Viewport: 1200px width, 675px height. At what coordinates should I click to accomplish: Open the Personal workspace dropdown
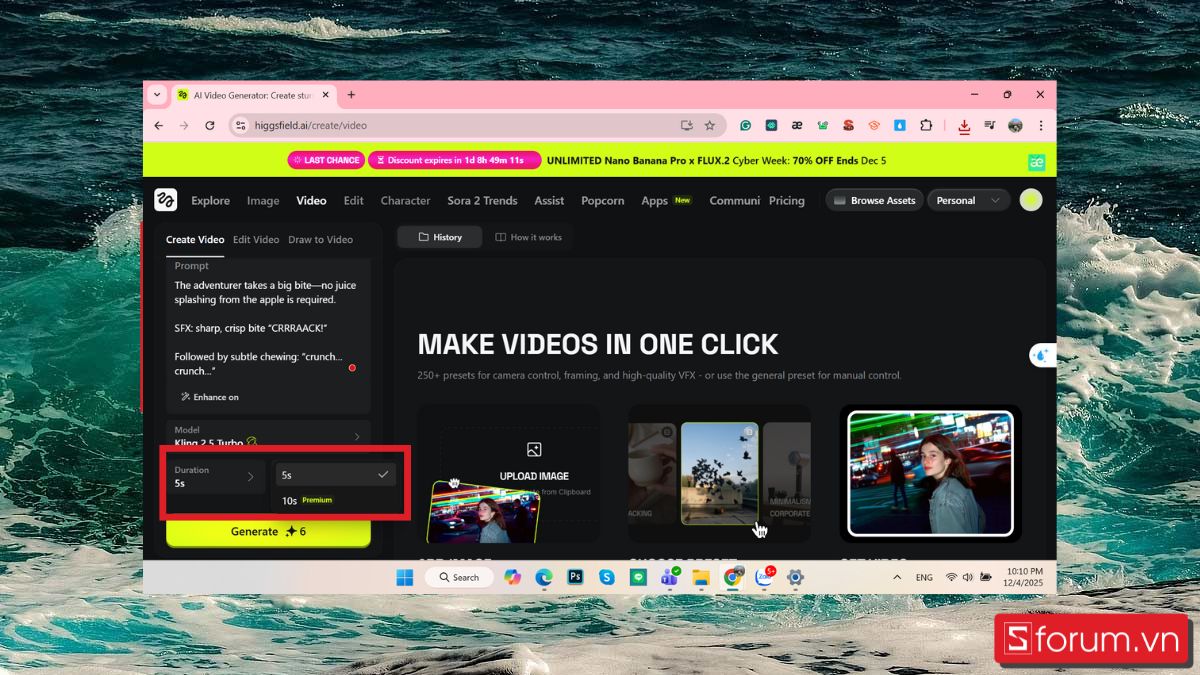968,200
